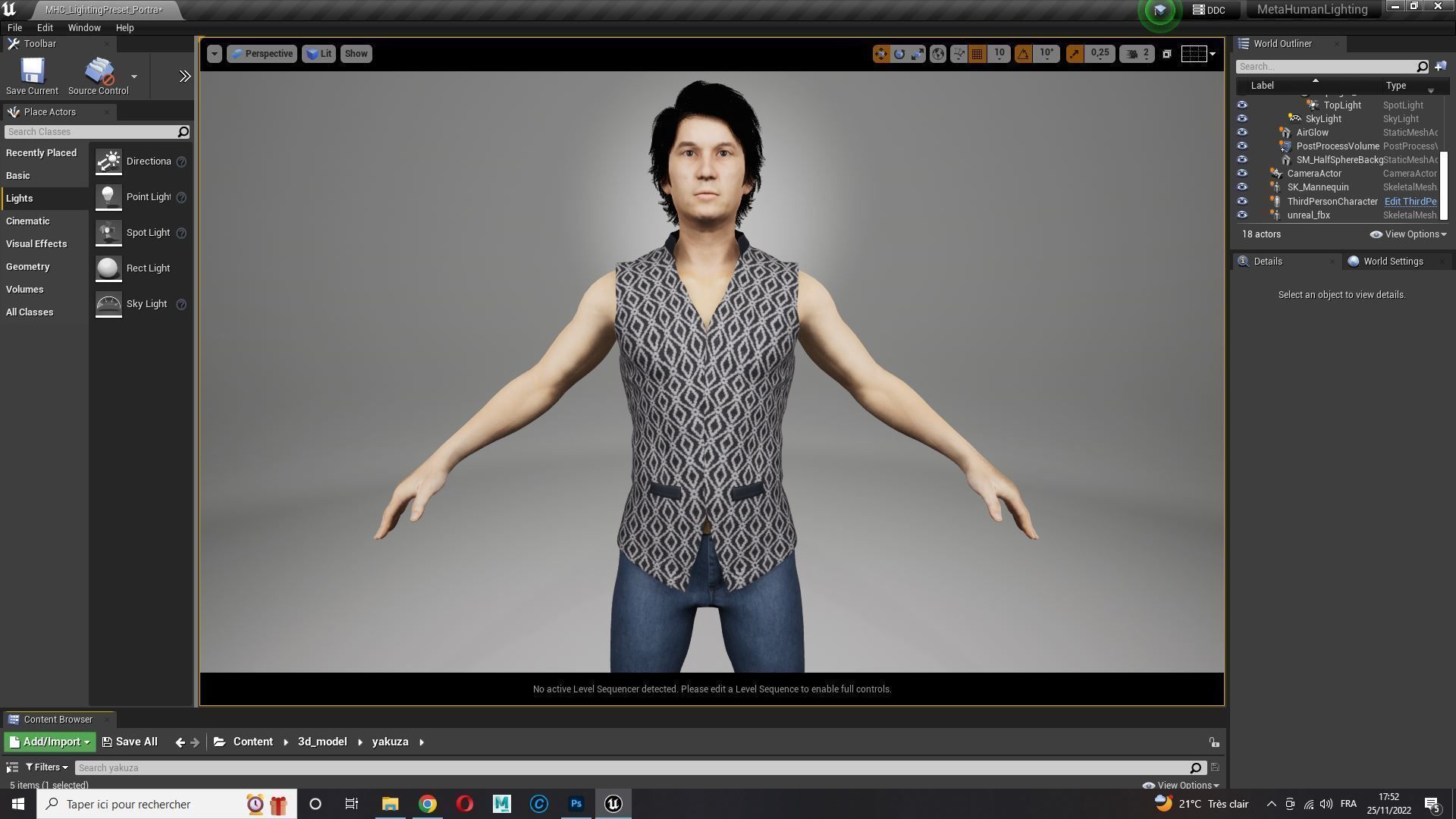The height and width of the screenshot is (819, 1456).
Task: Select the rotate tool in viewport
Action: click(x=899, y=54)
